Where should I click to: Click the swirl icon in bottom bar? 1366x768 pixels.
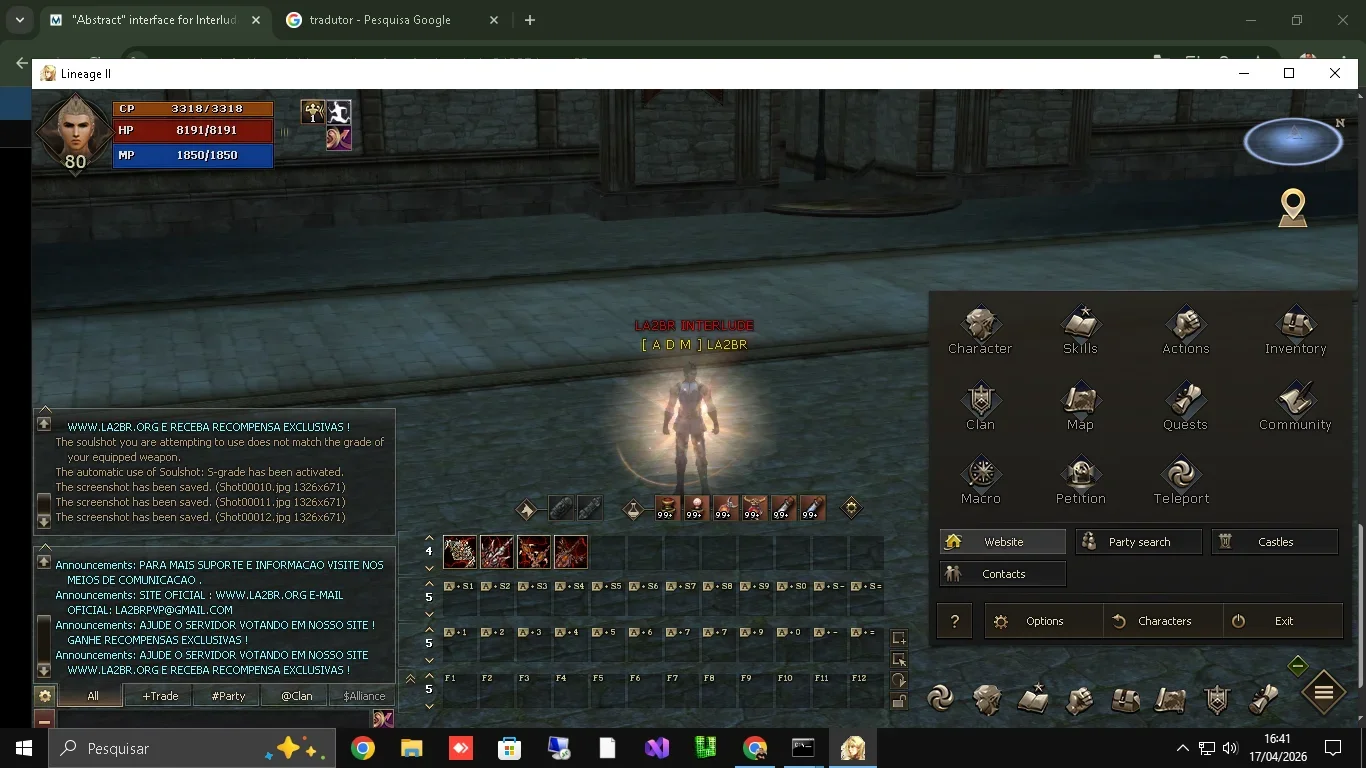click(940, 698)
